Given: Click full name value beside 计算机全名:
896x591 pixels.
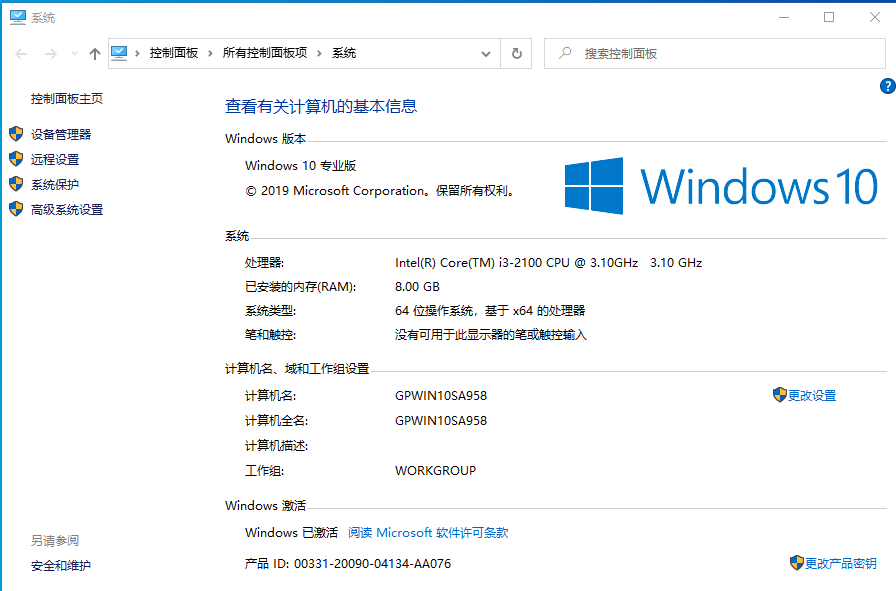Looking at the screenshot, I should [x=441, y=421].
